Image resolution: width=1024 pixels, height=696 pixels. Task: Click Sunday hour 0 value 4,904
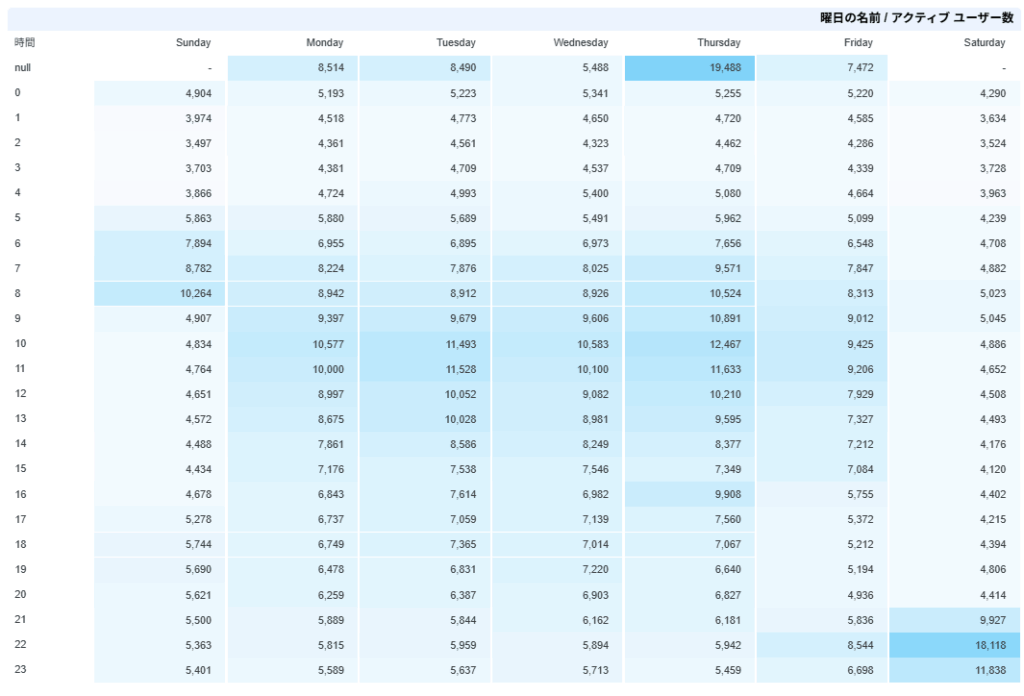198,93
